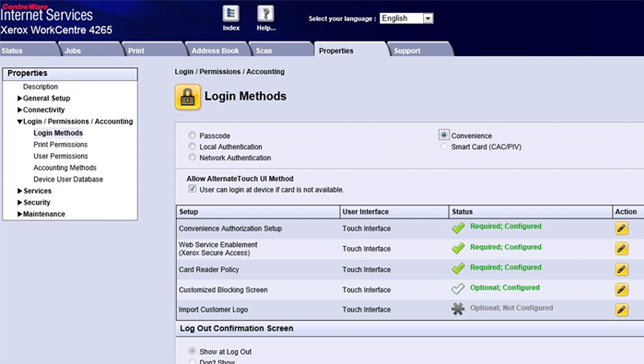Click the Login Methods padlock icon
The height and width of the screenshot is (364, 644).
click(188, 97)
